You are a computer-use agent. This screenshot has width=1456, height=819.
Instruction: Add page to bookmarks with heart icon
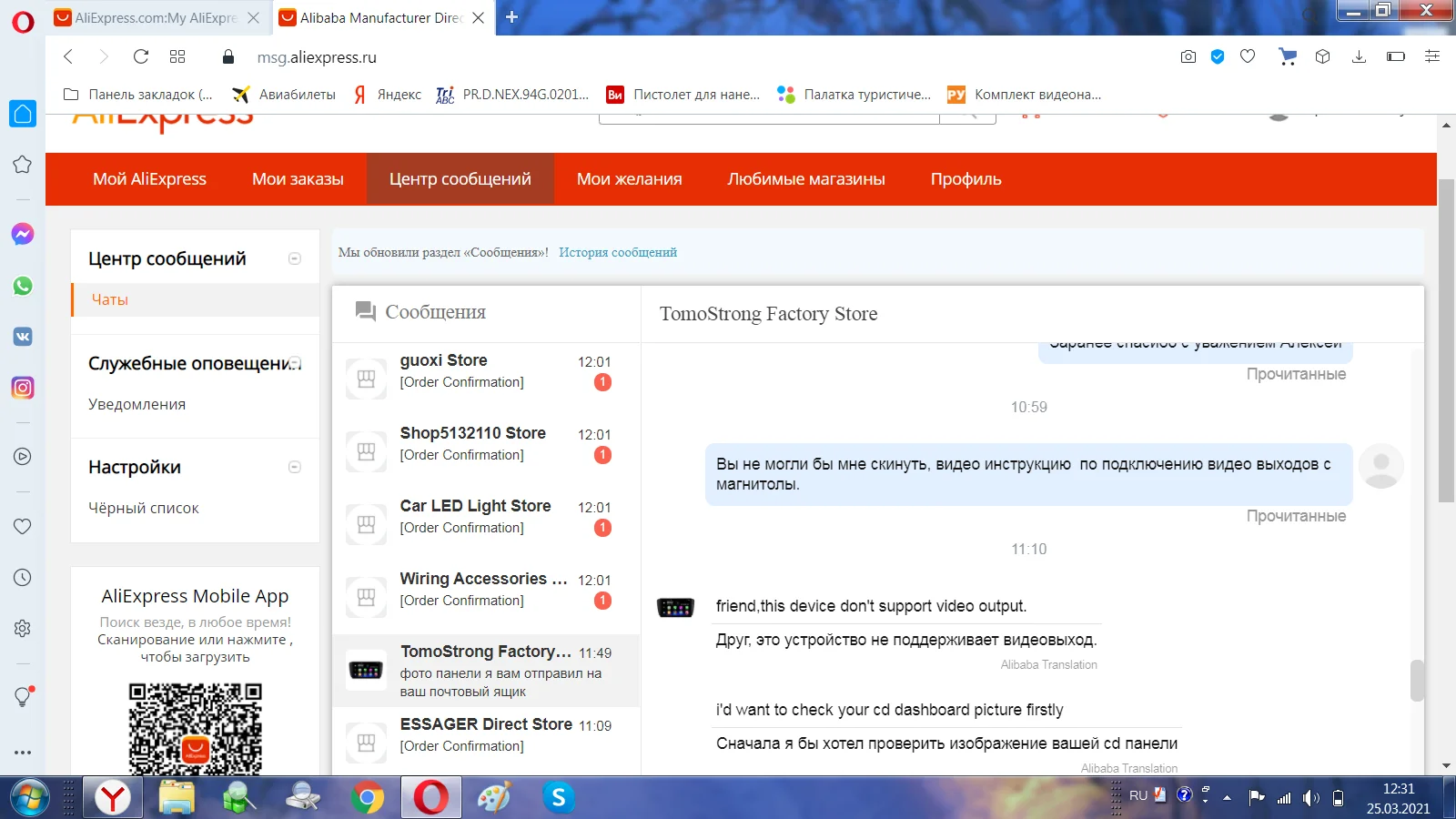coord(1248,56)
